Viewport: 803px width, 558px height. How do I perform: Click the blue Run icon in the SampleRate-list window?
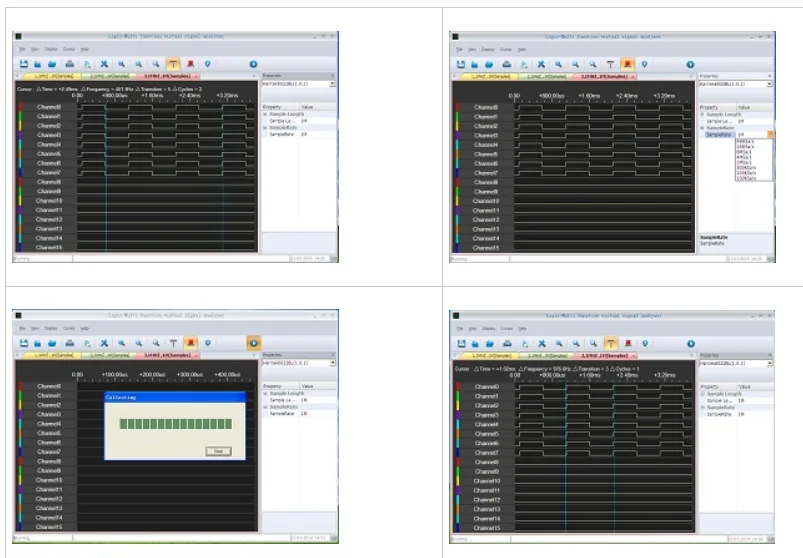point(690,65)
